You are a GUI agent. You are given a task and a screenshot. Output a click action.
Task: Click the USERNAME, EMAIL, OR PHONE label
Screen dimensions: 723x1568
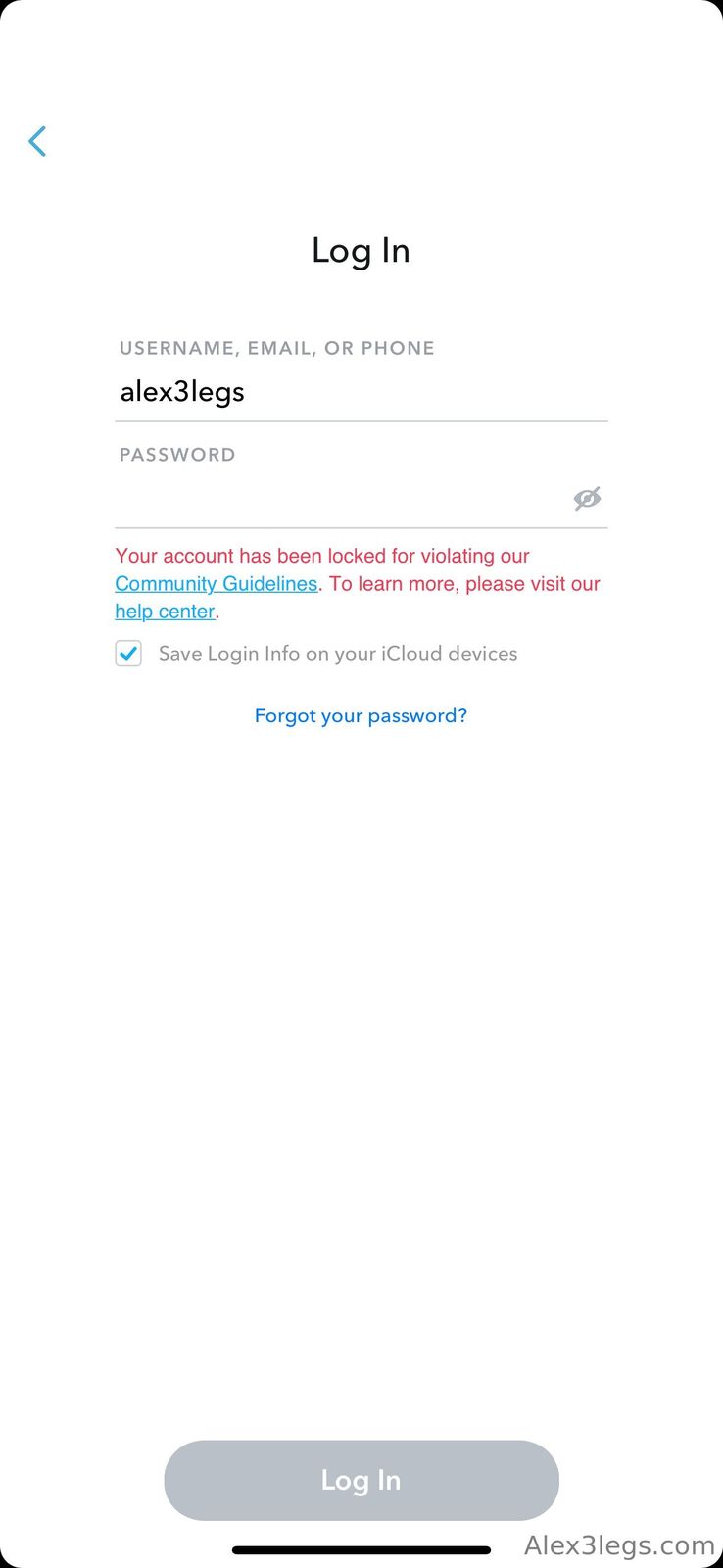[x=276, y=348]
